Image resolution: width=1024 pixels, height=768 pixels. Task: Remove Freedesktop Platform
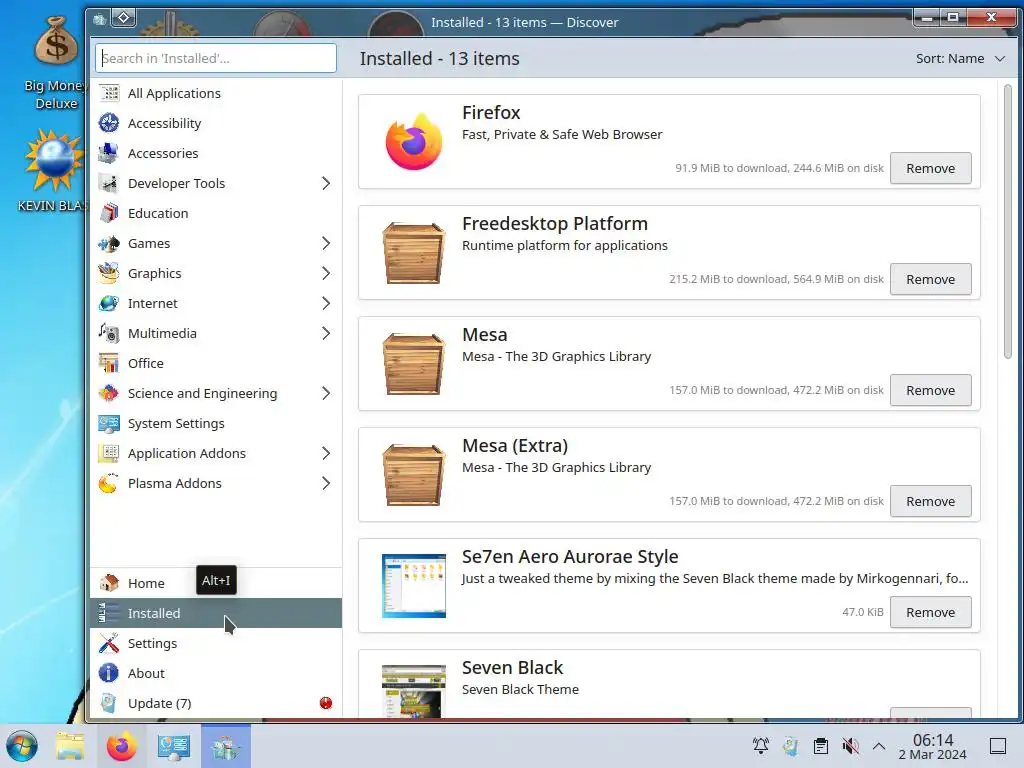(x=931, y=280)
